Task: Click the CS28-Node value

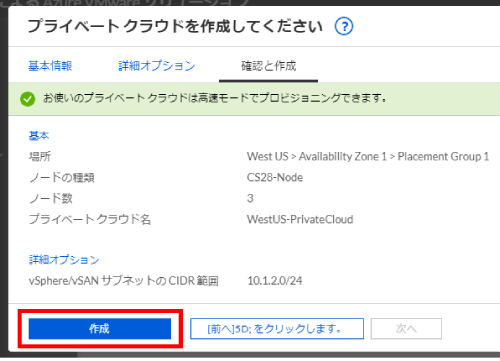Action: click(x=275, y=177)
